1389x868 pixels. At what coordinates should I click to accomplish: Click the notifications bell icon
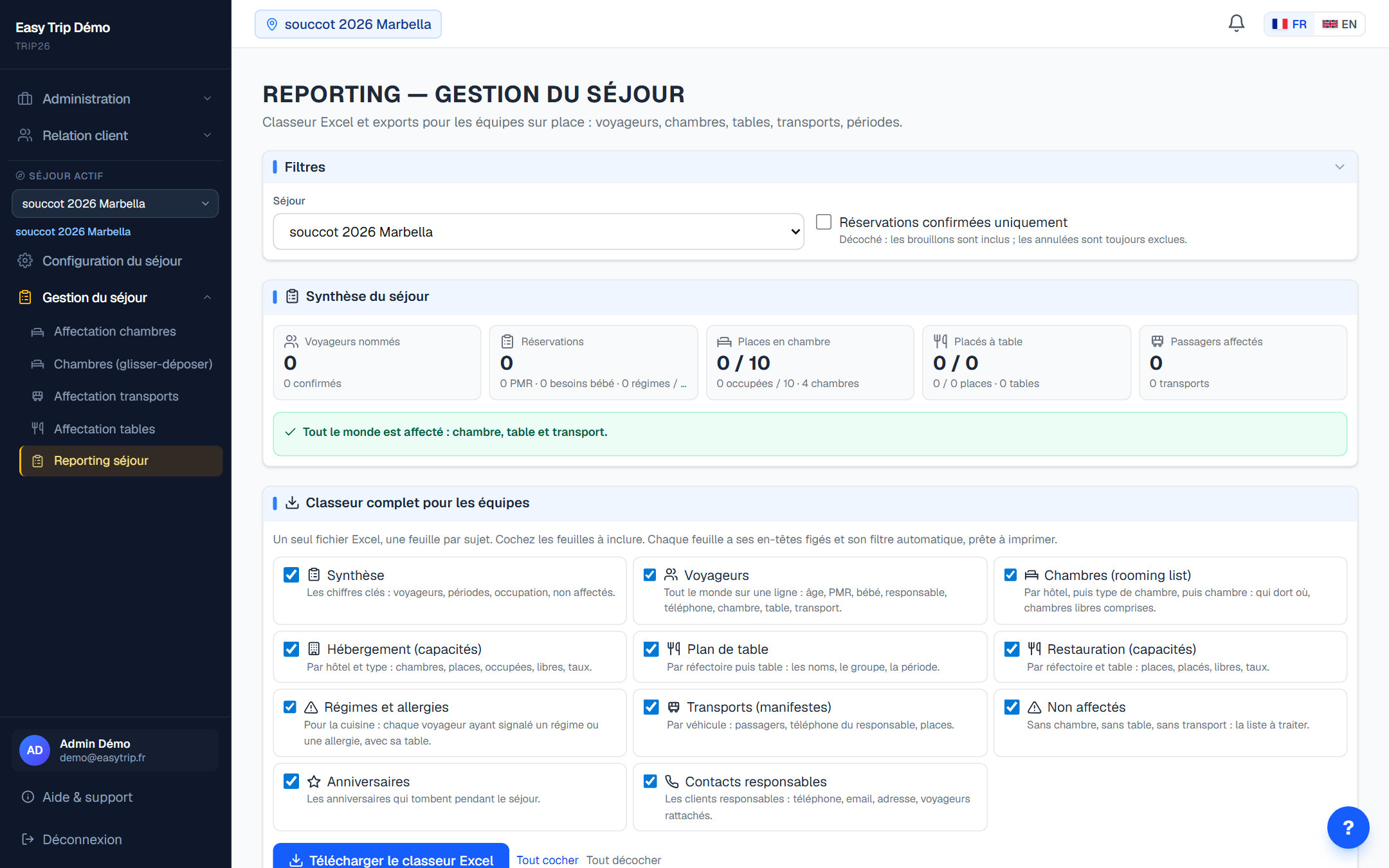1236,24
